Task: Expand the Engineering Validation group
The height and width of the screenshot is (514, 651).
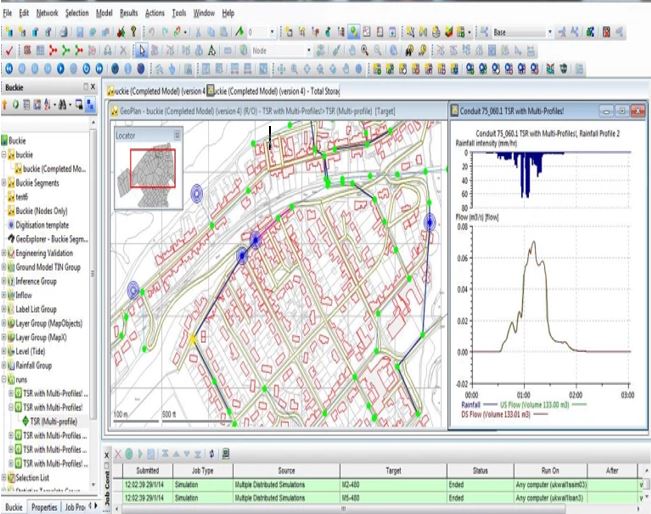Action: [x=4, y=253]
